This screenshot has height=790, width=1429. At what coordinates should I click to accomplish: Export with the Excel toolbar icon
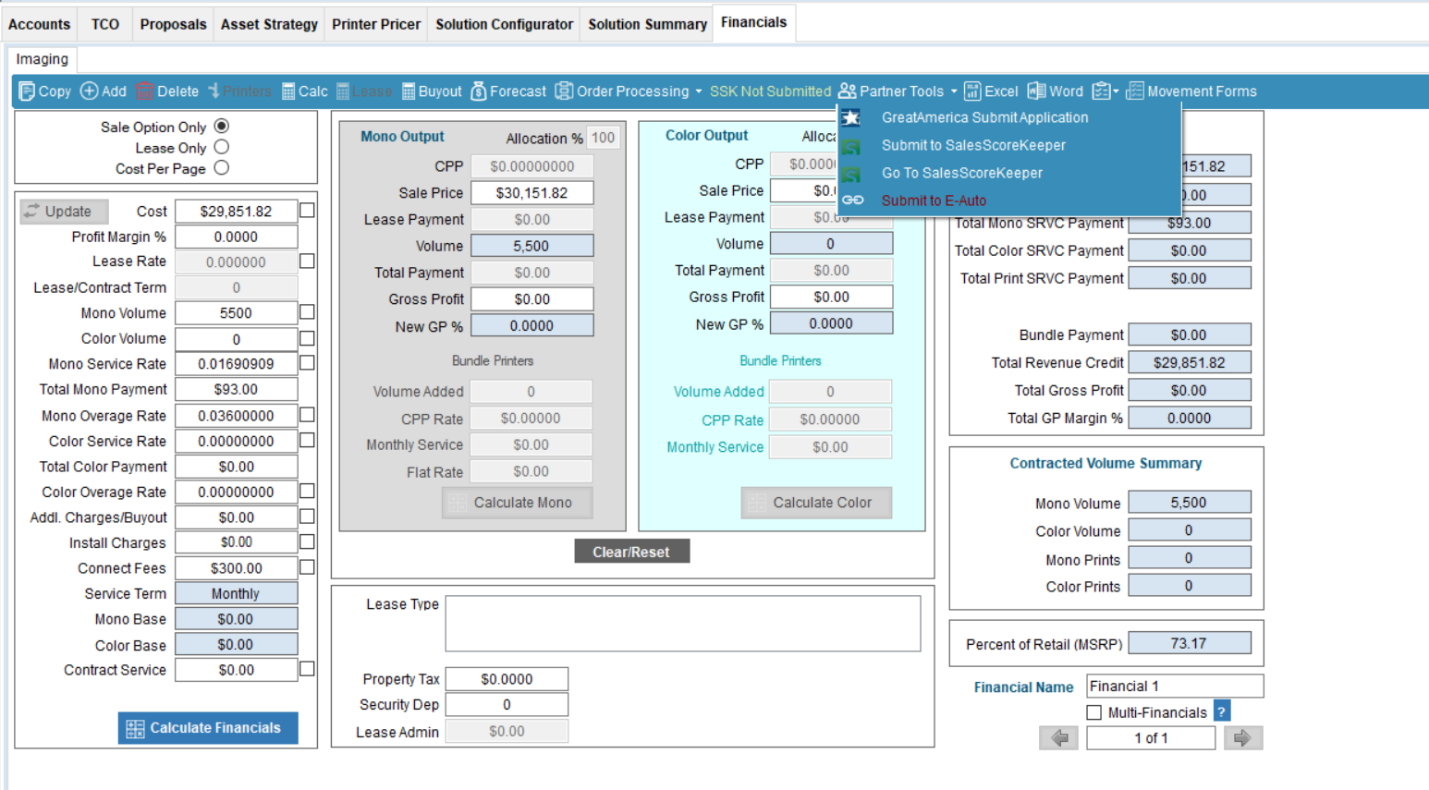(x=973, y=91)
